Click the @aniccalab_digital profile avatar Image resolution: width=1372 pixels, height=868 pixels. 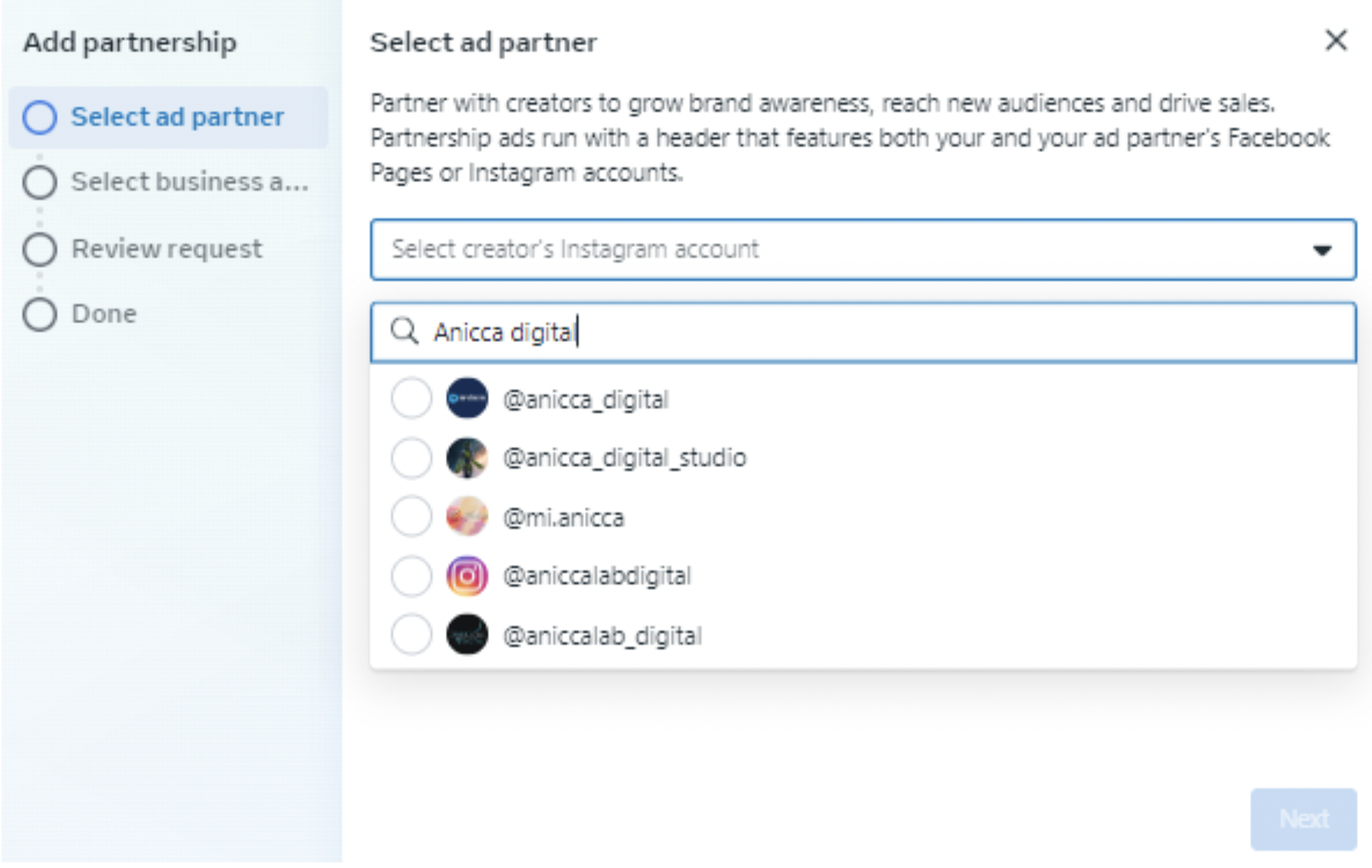tap(467, 635)
